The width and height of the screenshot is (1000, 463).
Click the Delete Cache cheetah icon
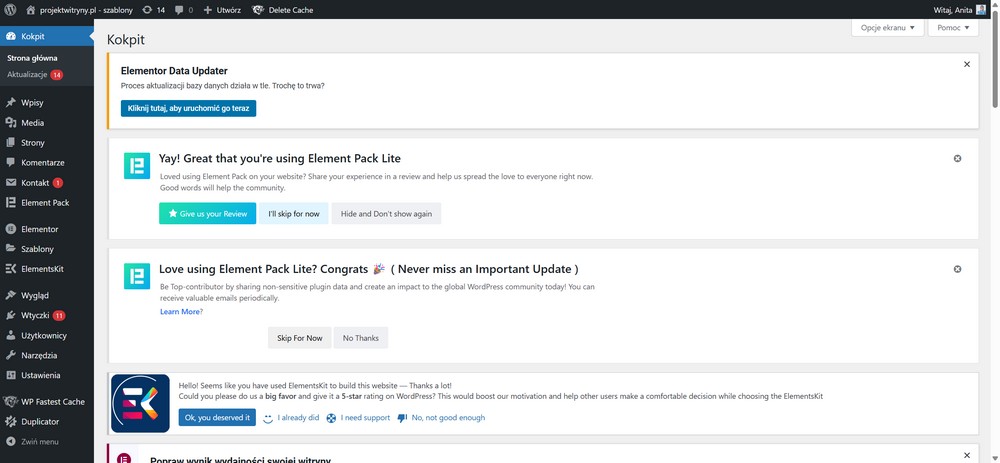[x=258, y=10]
